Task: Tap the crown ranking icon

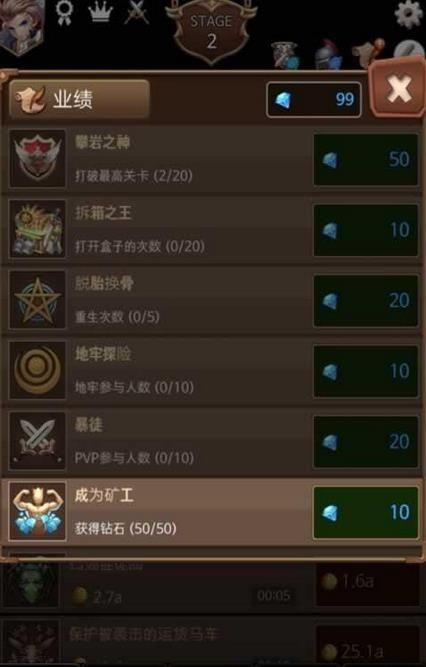Action: coord(101,12)
